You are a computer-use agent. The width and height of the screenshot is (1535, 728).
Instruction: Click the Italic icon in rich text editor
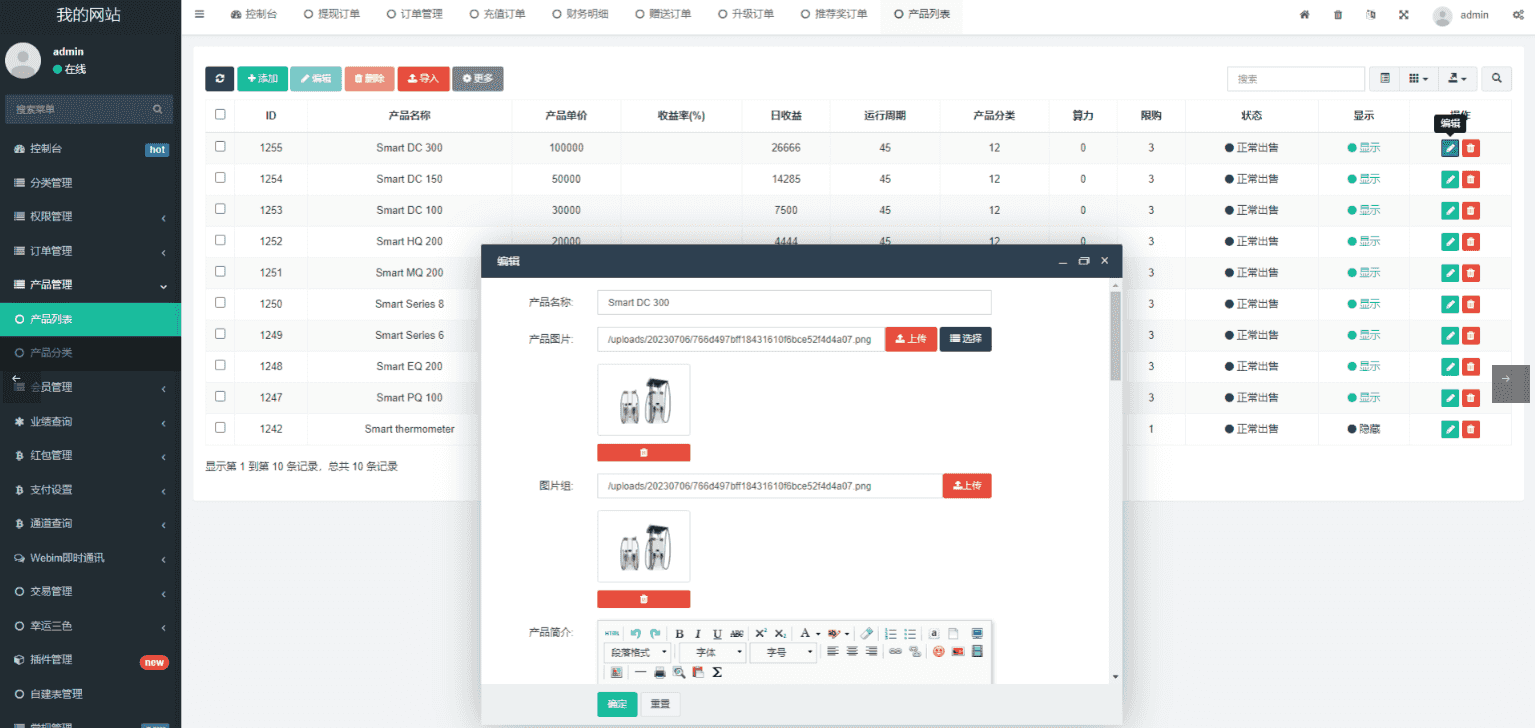coord(698,634)
